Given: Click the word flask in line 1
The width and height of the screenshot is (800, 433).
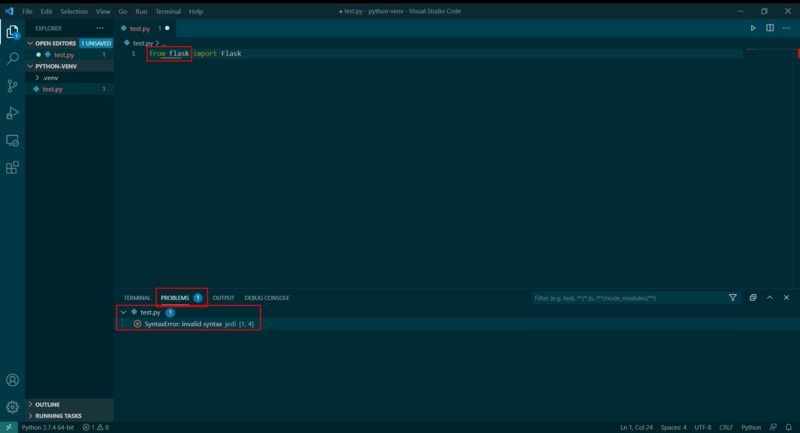Looking at the screenshot, I should coord(179,54).
